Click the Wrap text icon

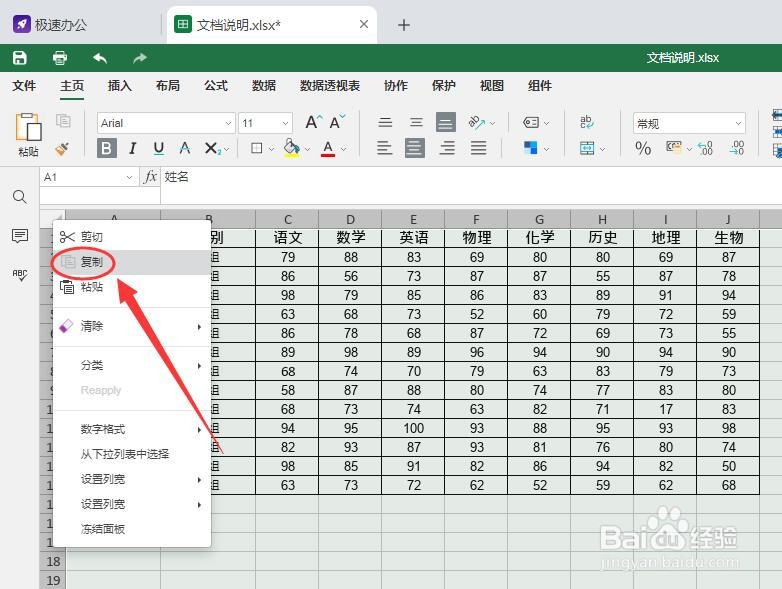[587, 122]
